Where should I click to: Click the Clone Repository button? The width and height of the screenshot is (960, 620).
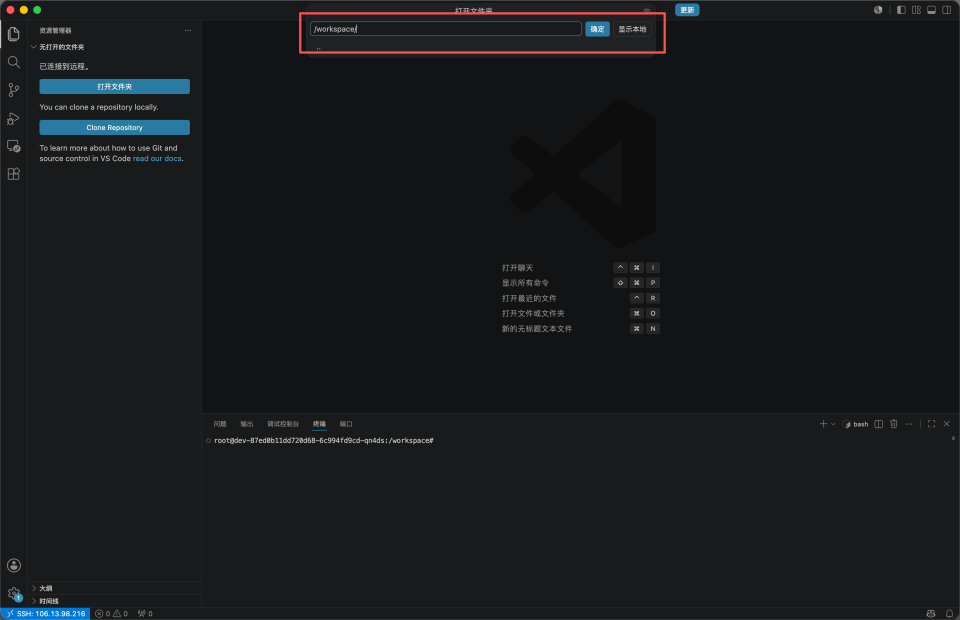[x=114, y=127]
